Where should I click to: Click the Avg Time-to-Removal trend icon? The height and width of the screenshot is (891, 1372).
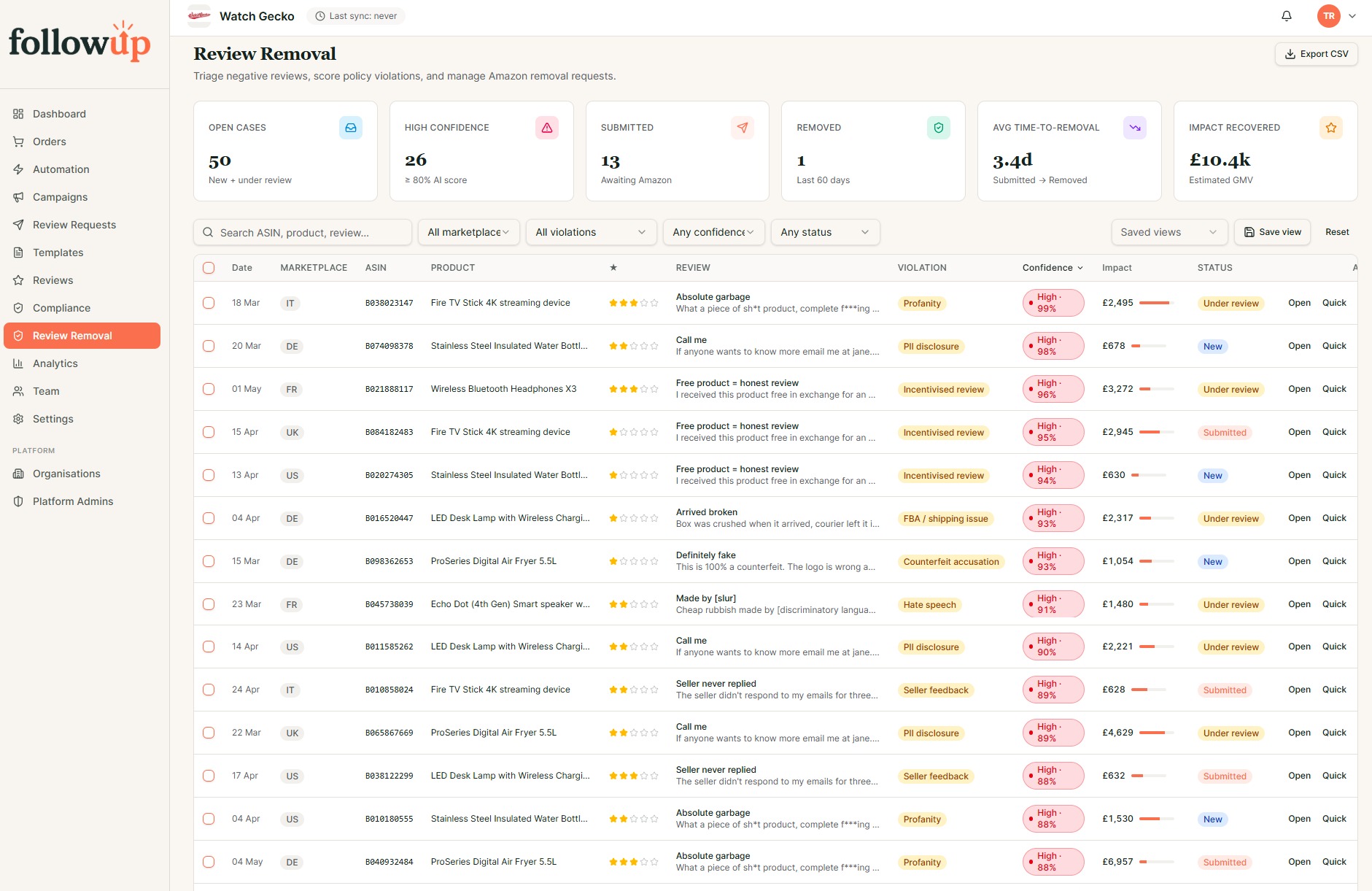pyautogui.click(x=1135, y=128)
